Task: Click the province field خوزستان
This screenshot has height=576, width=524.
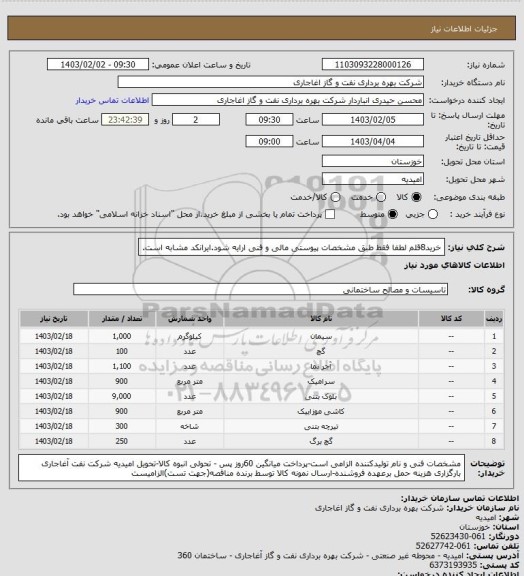Action: (373, 161)
